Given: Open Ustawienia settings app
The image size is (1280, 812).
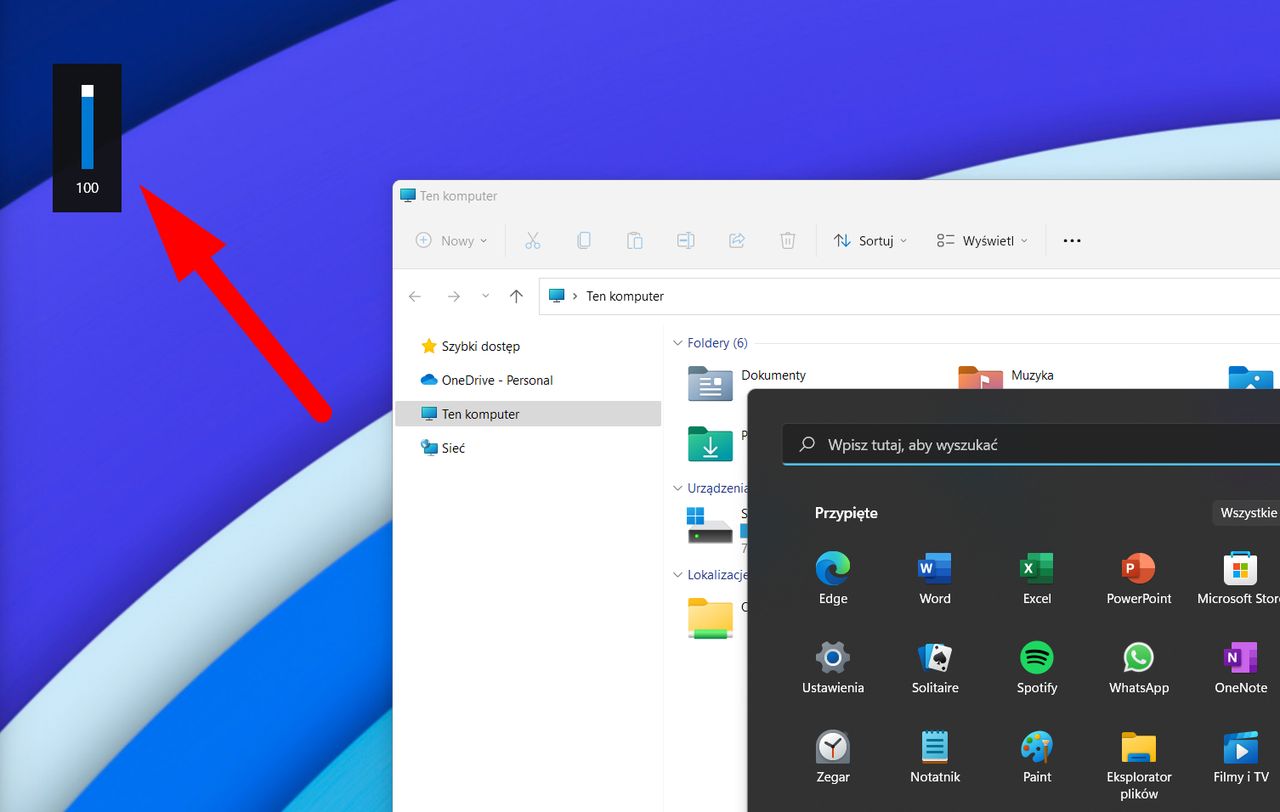Looking at the screenshot, I should click(x=833, y=668).
